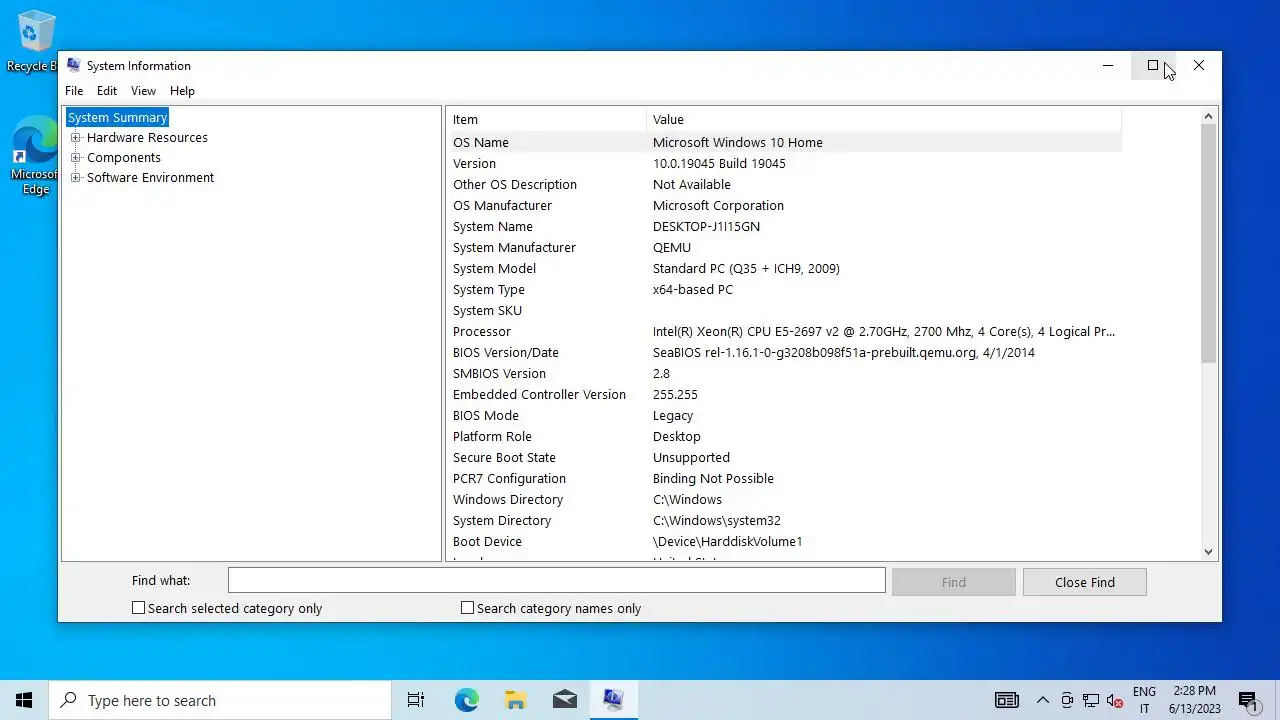Image resolution: width=1280 pixels, height=720 pixels.
Task: Select the Processor row
Action: coord(784,331)
